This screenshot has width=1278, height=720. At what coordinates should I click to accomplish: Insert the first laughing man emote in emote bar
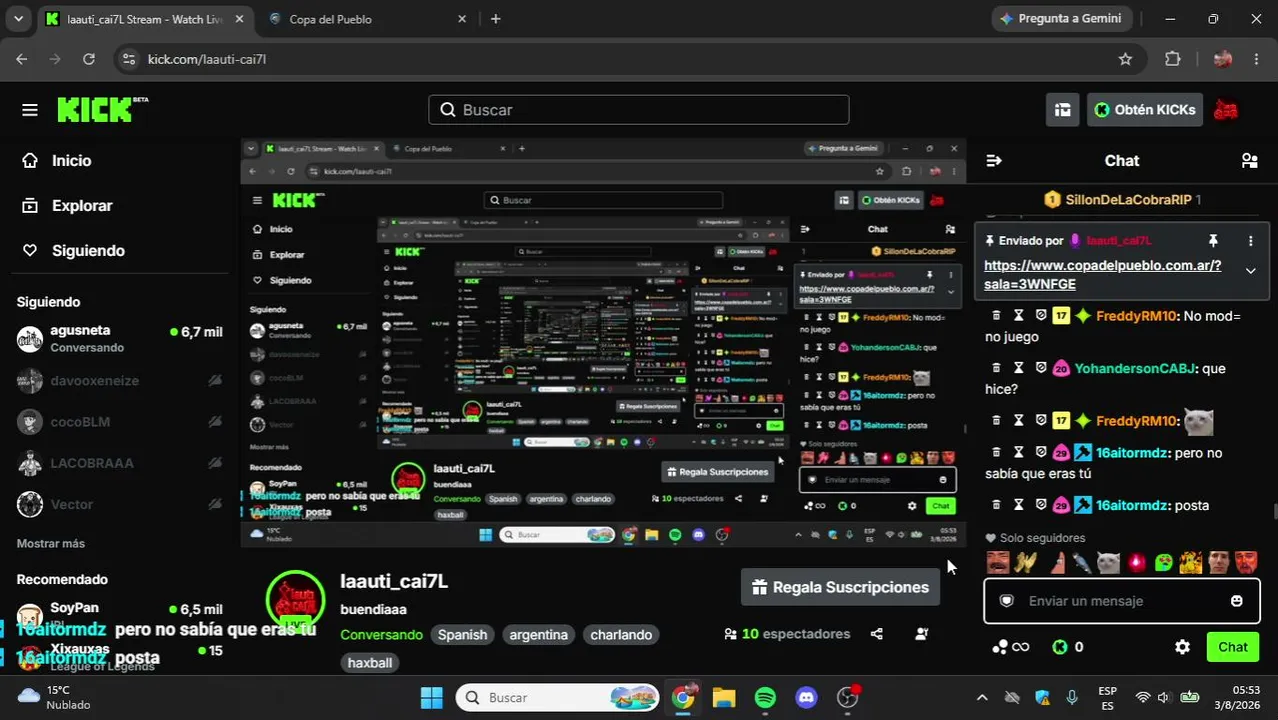point(997,563)
